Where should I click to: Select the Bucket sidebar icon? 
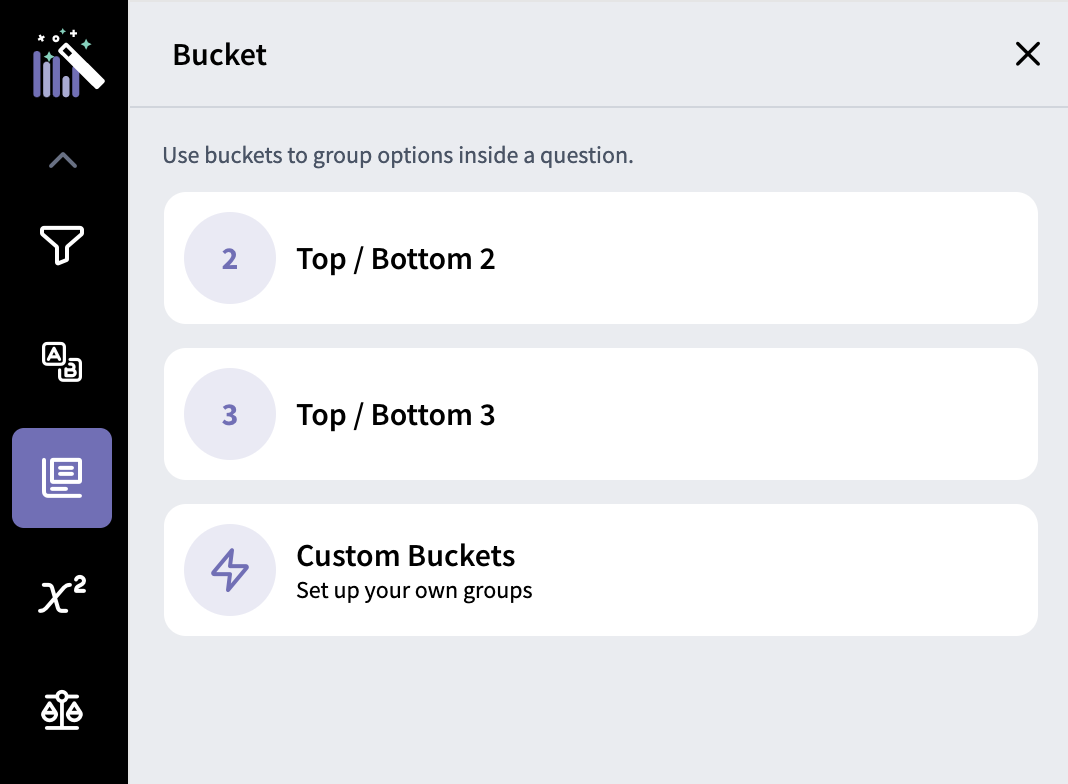click(x=62, y=478)
